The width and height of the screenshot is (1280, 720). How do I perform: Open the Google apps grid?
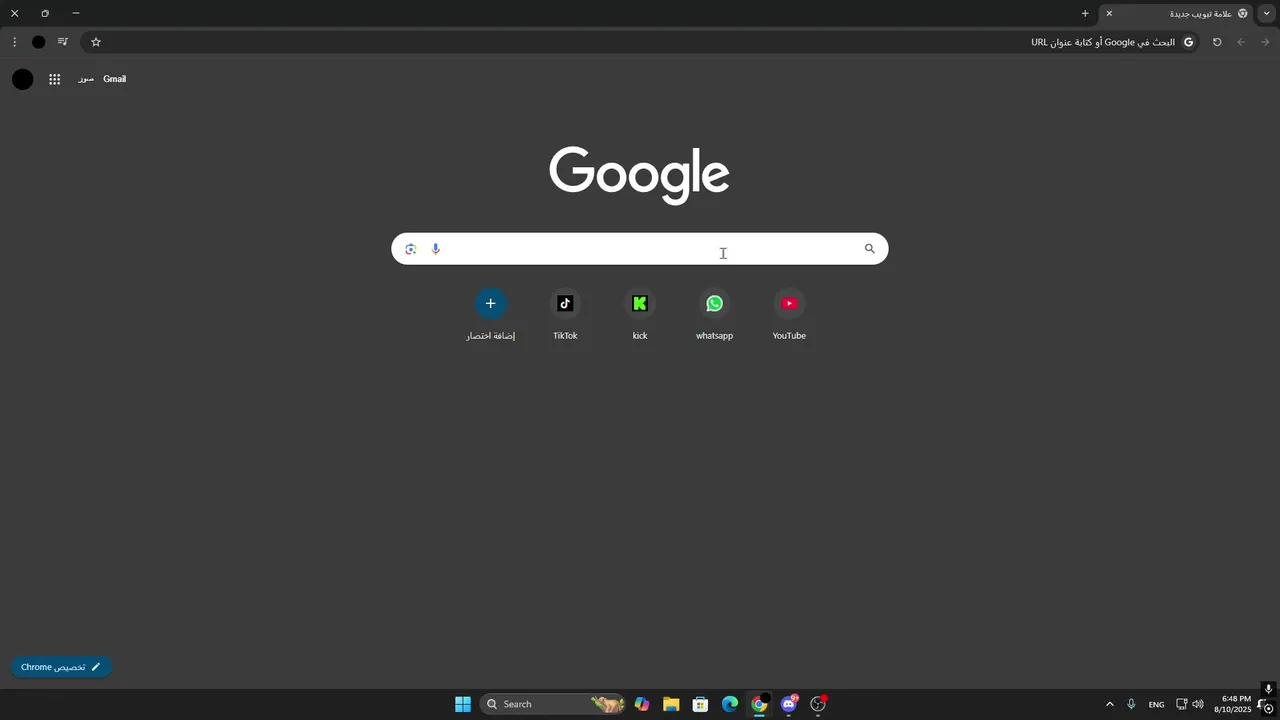click(55, 79)
